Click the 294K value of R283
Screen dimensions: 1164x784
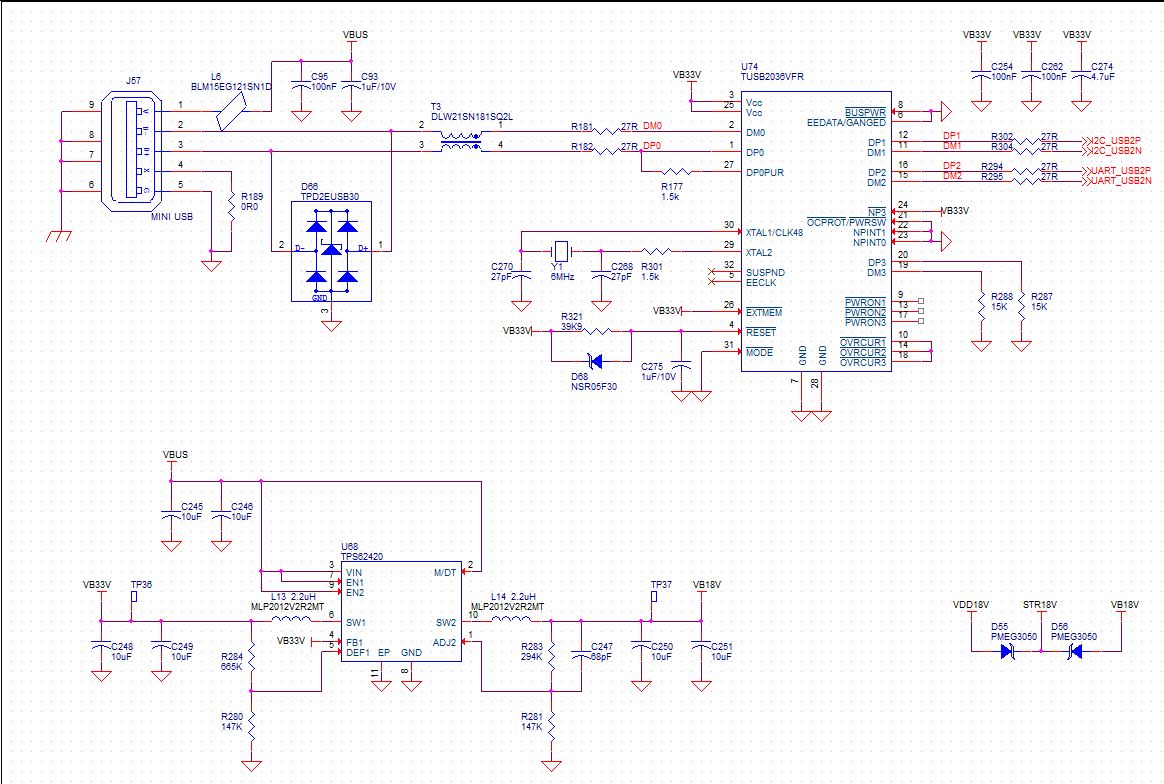532,657
